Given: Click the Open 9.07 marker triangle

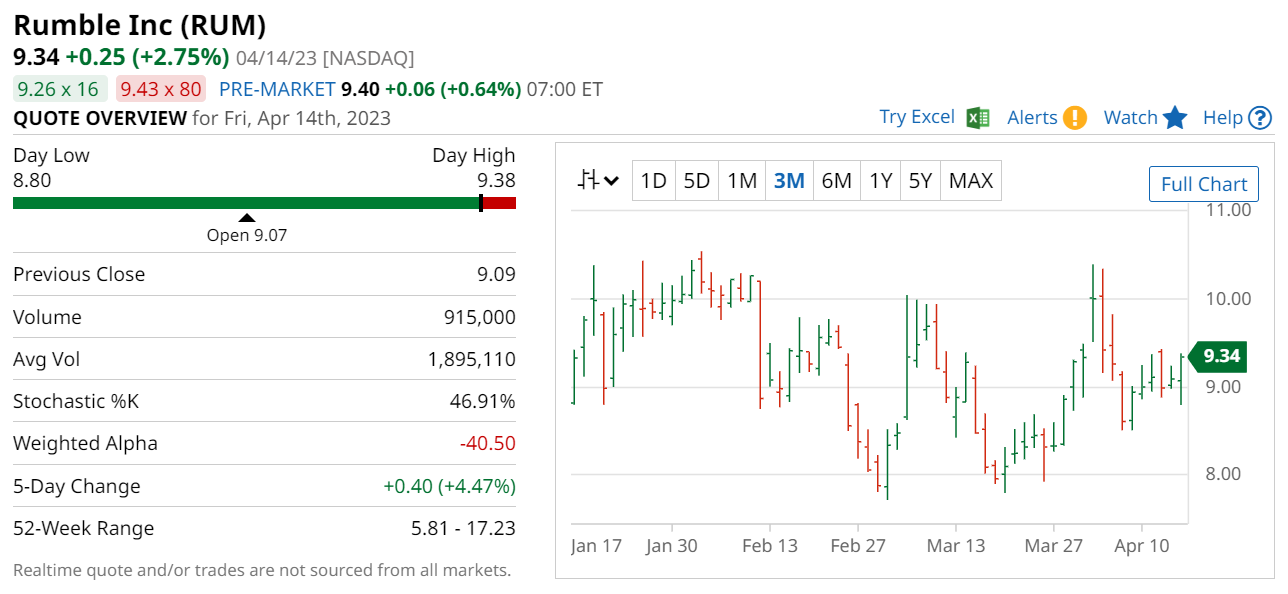Looking at the screenshot, I should [247, 217].
